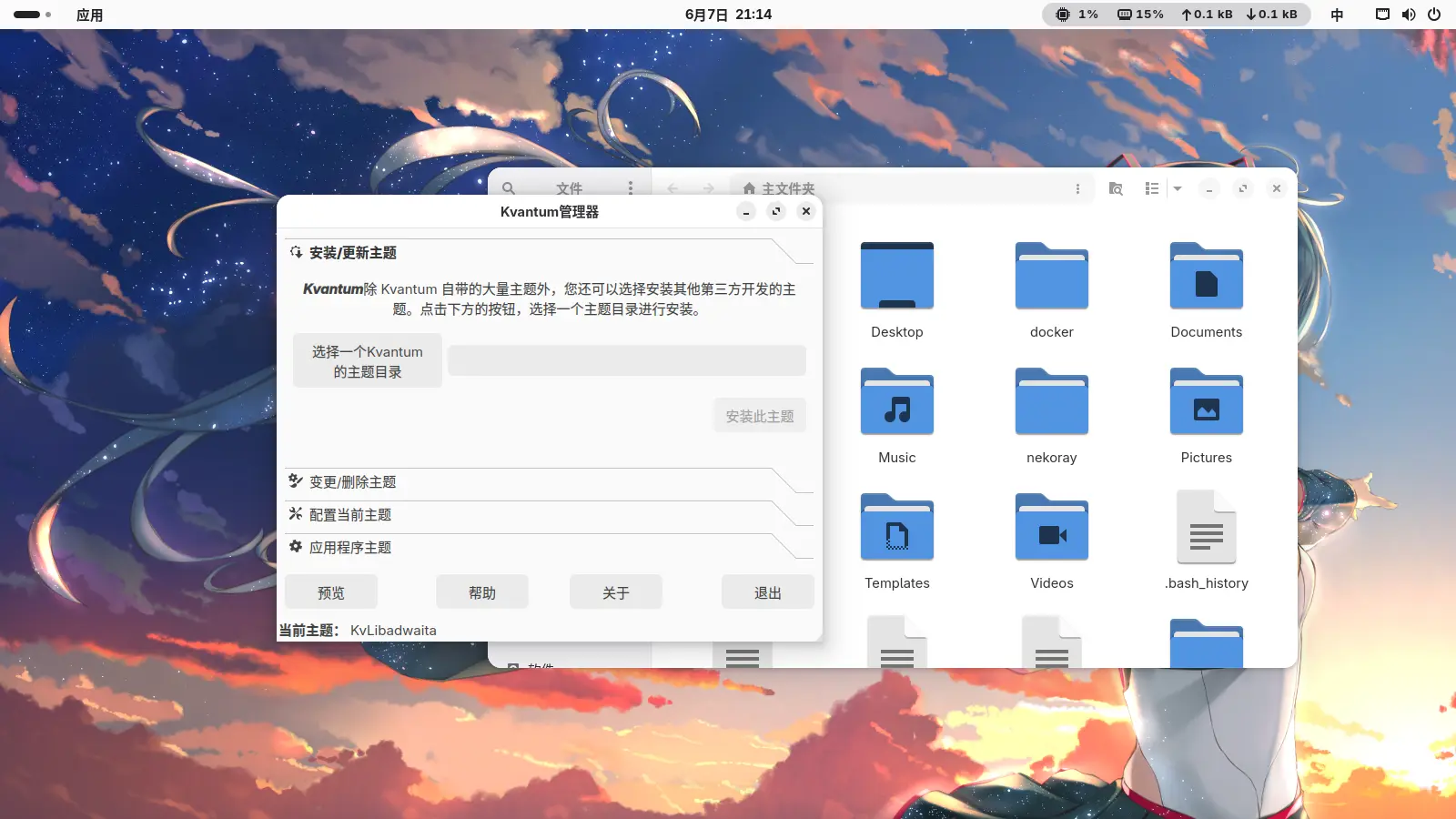Click the 安装/更新主题 section header

tap(549, 253)
